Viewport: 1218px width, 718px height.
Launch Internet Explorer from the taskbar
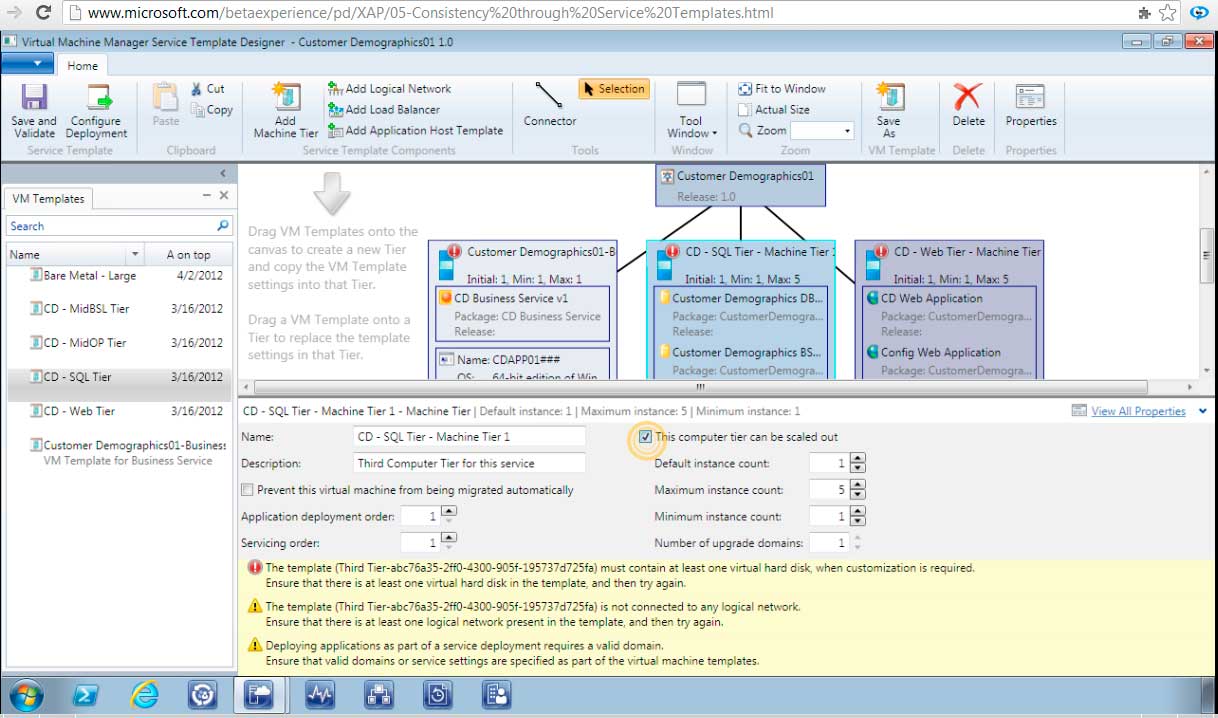pyautogui.click(x=145, y=695)
